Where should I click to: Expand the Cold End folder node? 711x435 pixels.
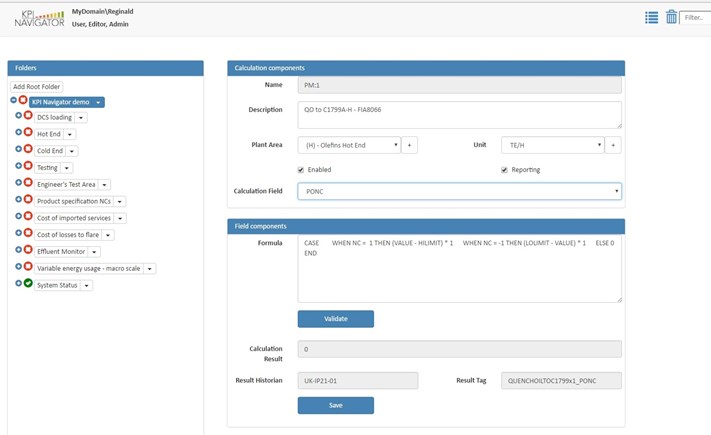[19, 149]
